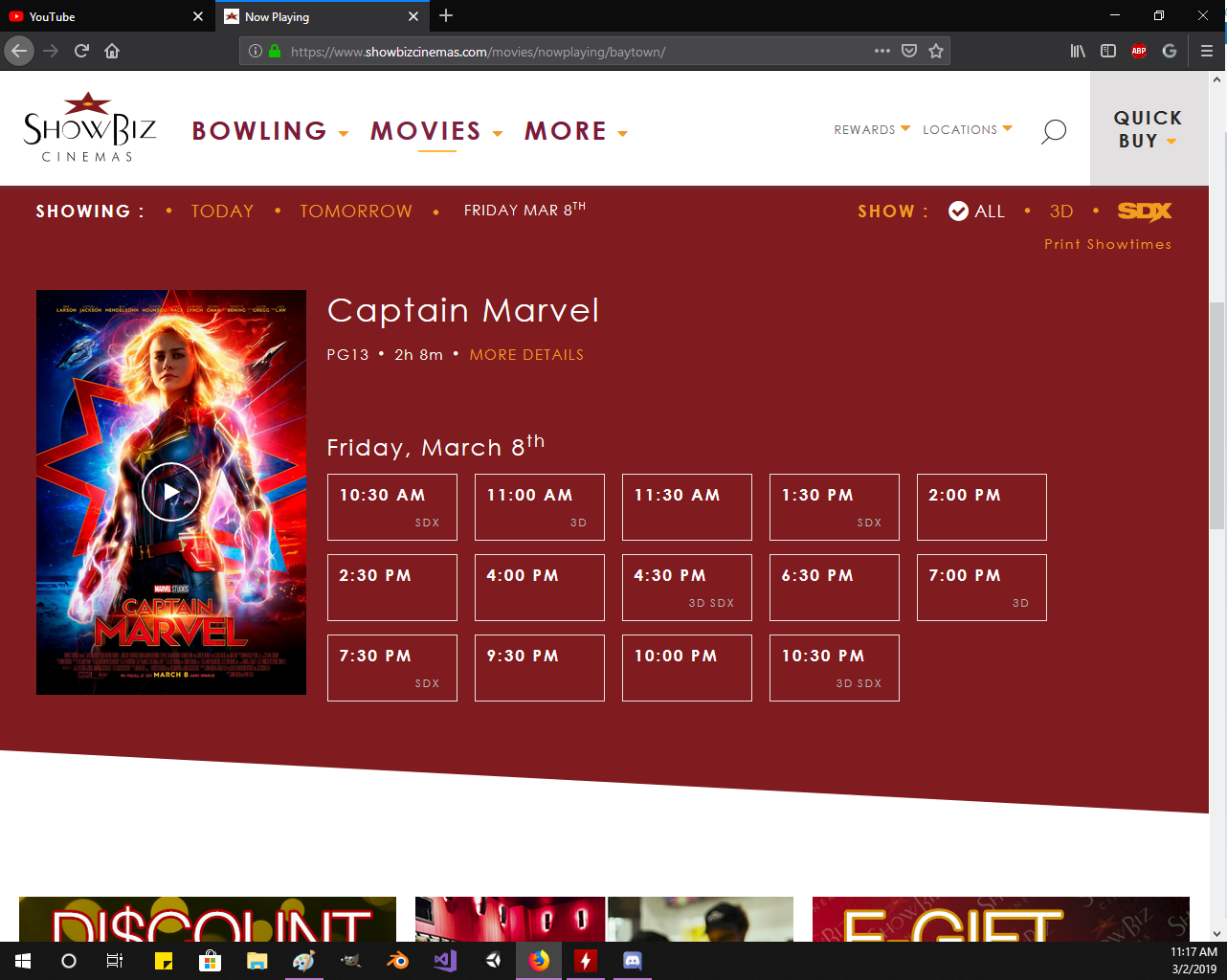Open a new browser tab
This screenshot has width=1227, height=980.
tap(446, 15)
